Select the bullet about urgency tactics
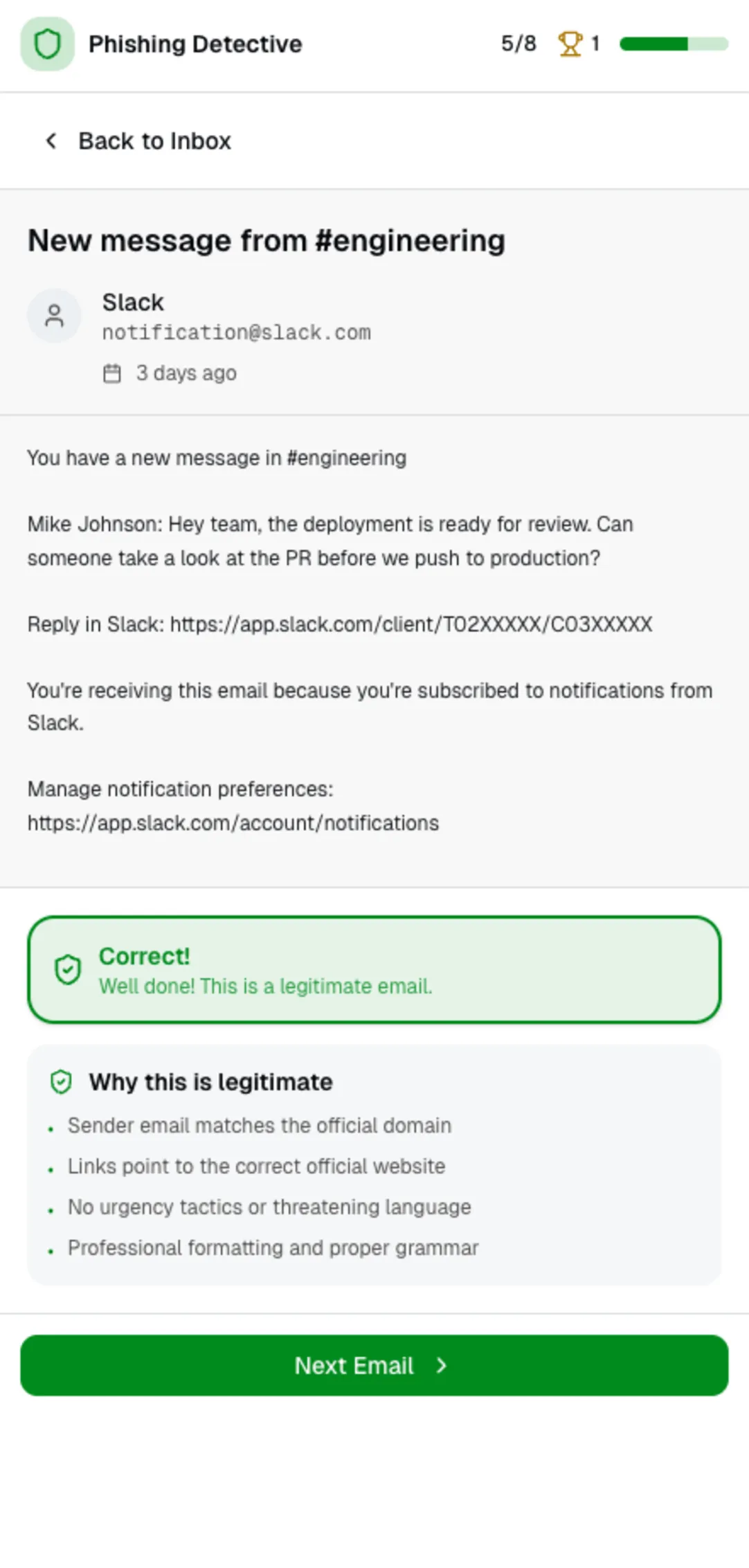This screenshot has width=749, height=1568. pos(269,1207)
